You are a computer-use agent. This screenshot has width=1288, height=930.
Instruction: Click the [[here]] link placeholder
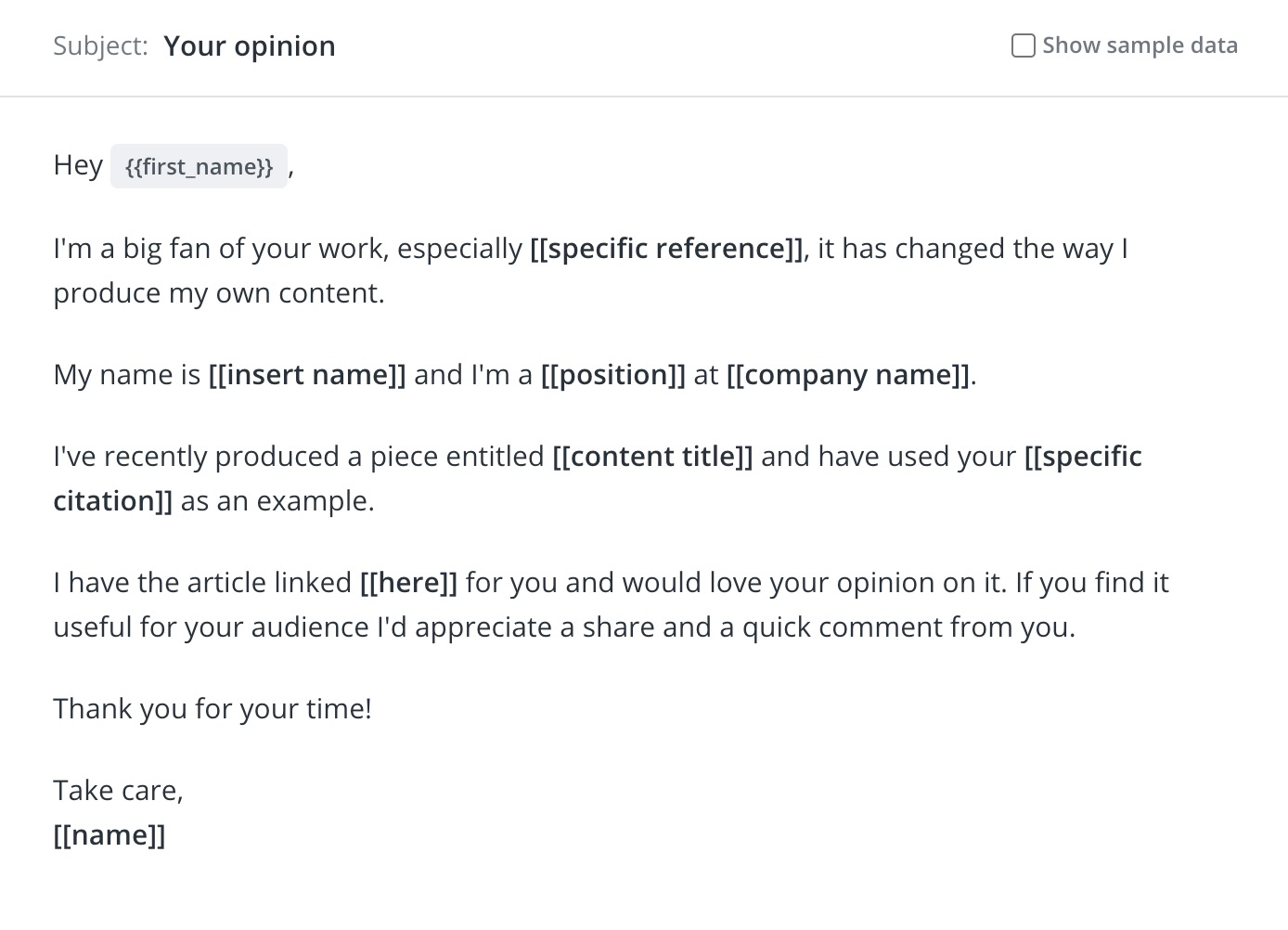point(408,583)
